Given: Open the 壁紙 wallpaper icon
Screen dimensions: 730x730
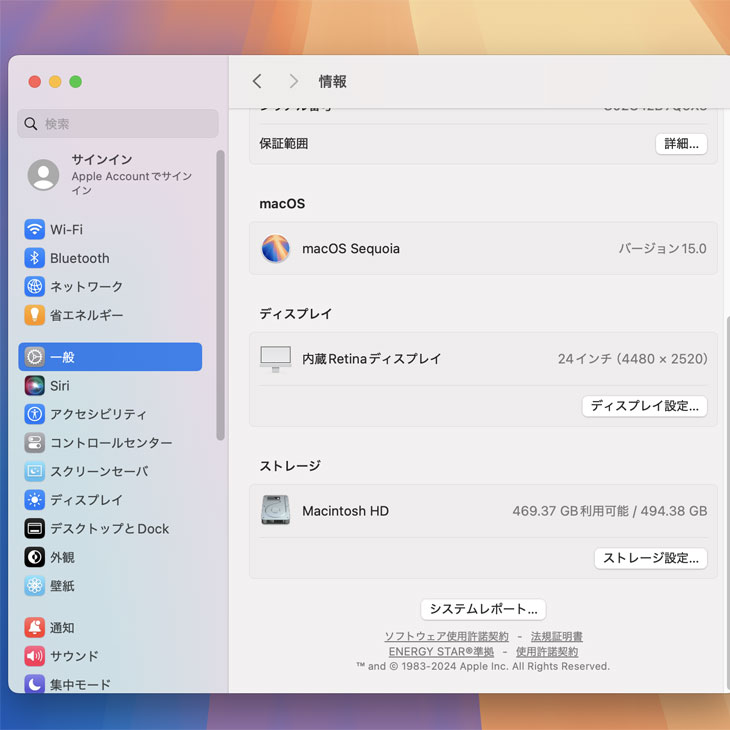Looking at the screenshot, I should pyautogui.click(x=35, y=586).
